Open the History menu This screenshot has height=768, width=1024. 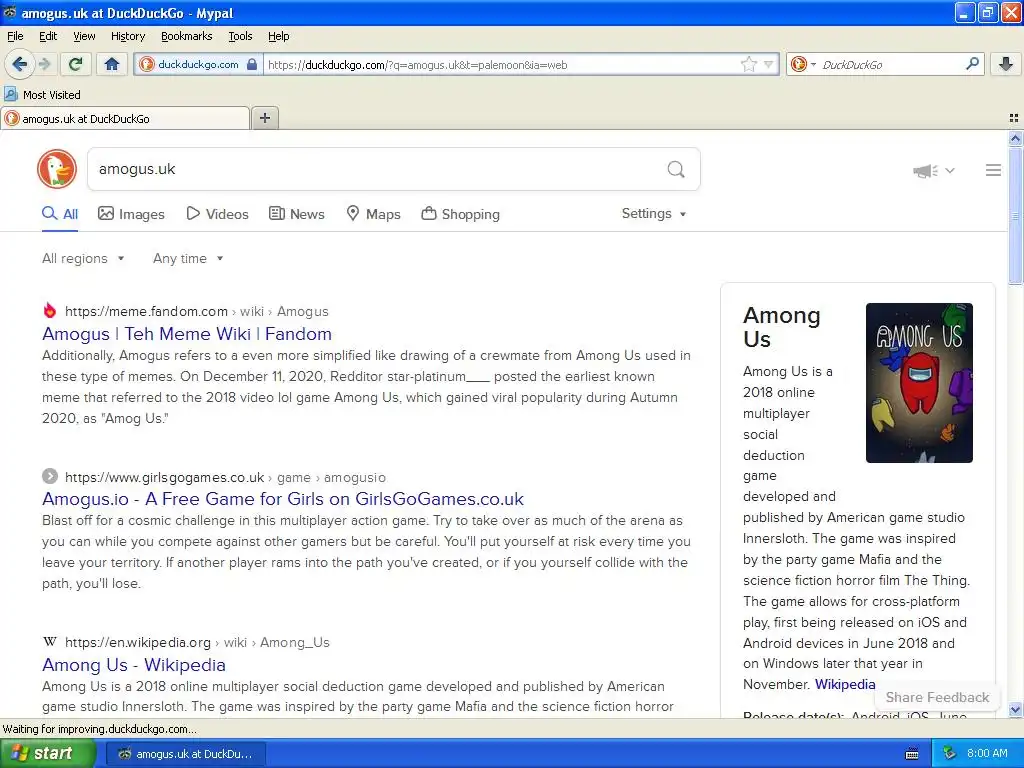pos(127,36)
